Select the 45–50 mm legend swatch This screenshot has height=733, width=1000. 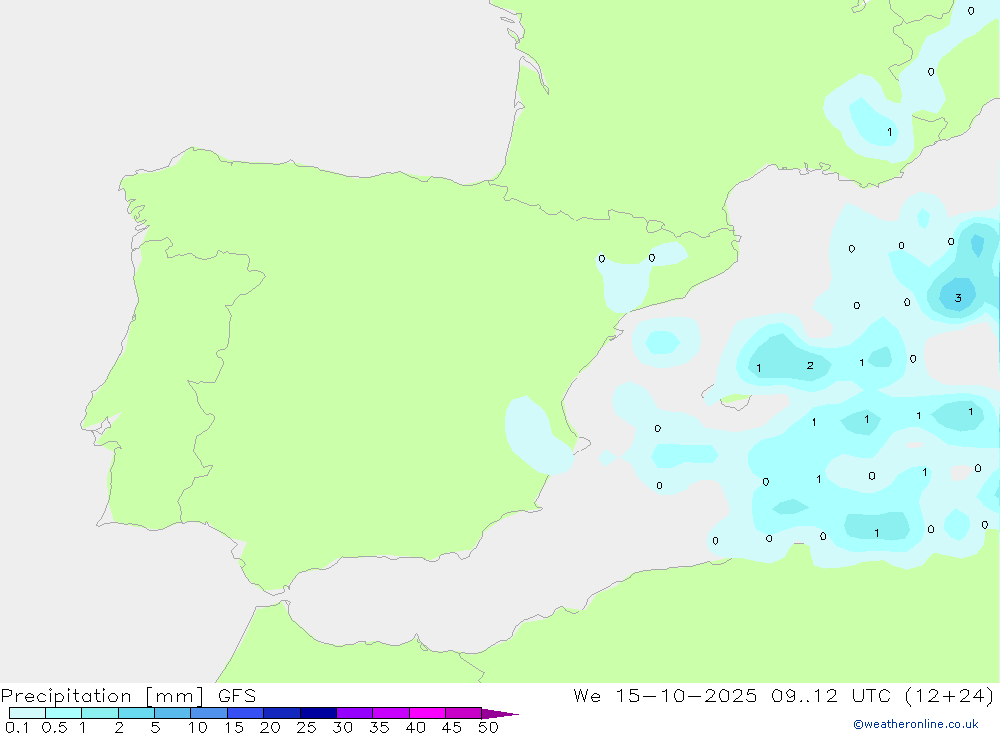(463, 713)
